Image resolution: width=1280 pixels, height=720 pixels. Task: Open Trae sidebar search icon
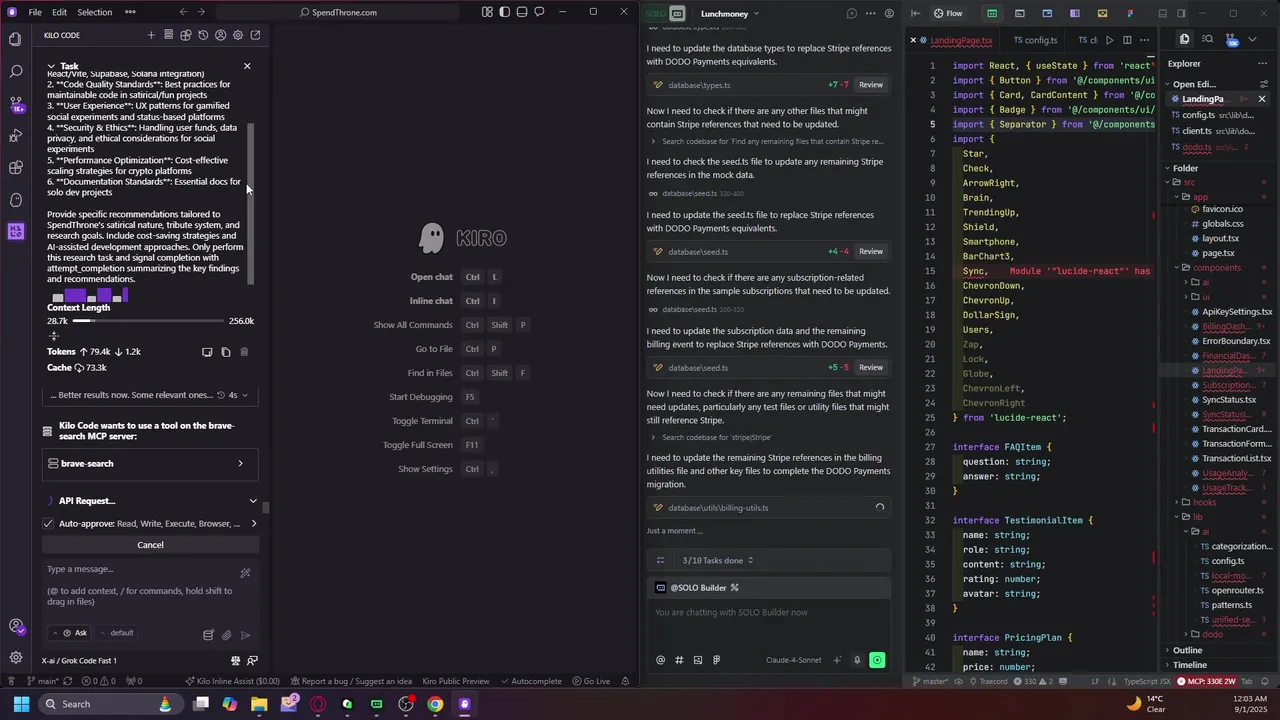coord(1207,39)
